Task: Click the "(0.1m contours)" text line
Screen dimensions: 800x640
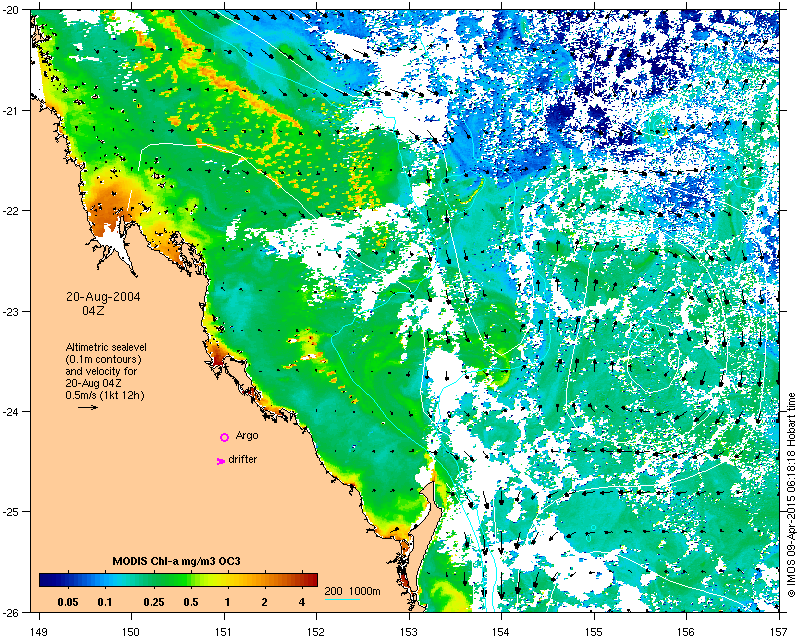Action: [104, 359]
